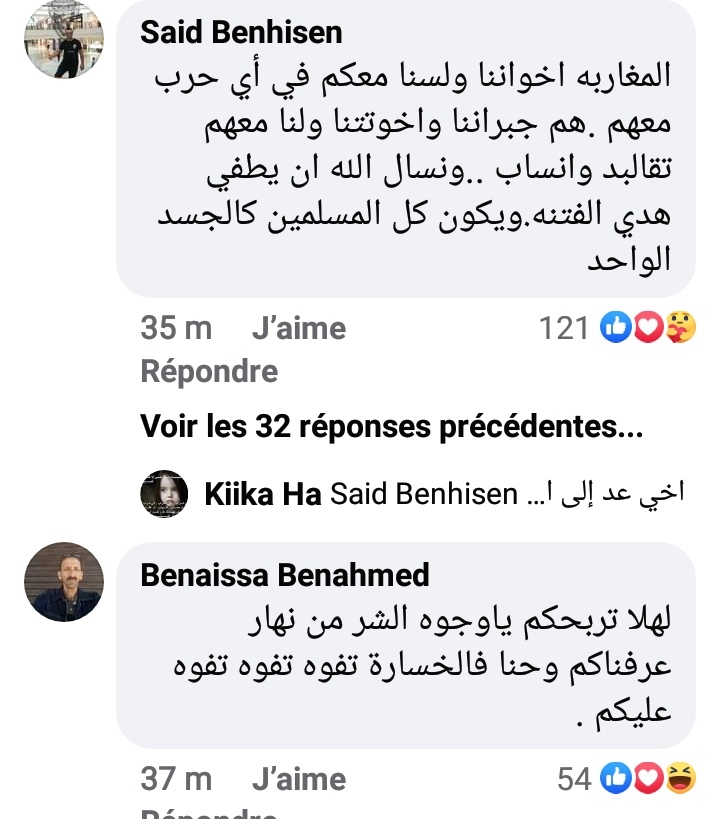Open the 121 reactions count
This screenshot has height=819, width=720.
click(564, 328)
